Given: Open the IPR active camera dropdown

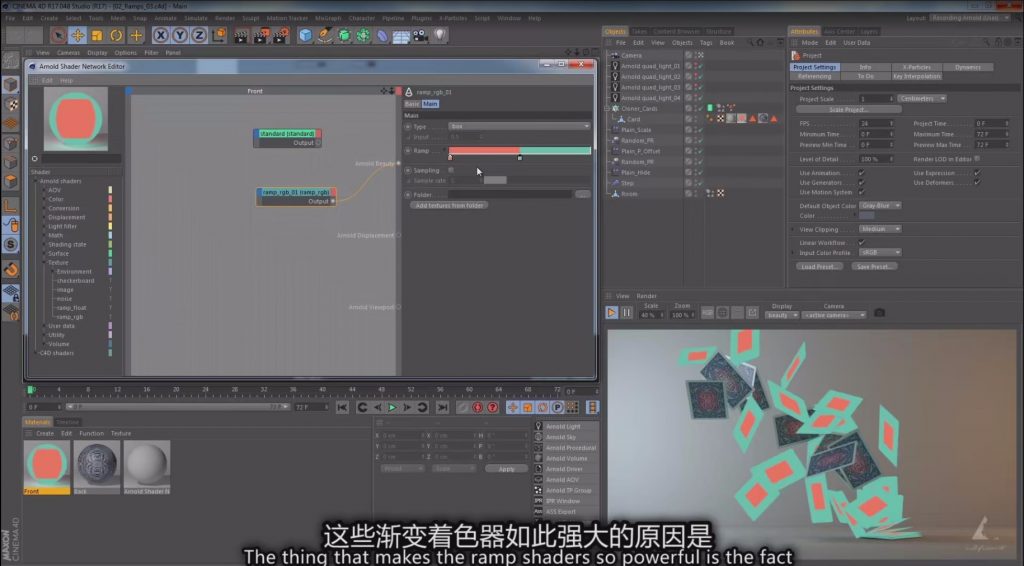Looking at the screenshot, I should click(834, 315).
